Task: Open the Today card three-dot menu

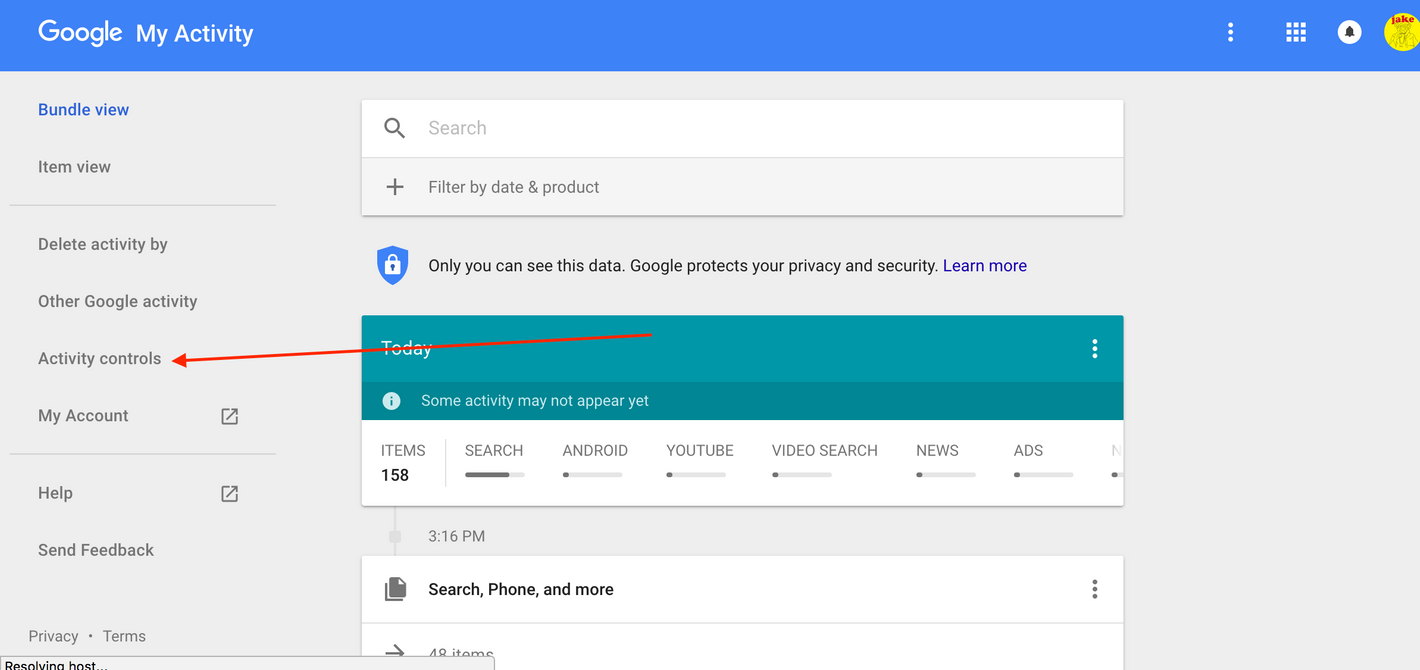Action: point(1095,348)
